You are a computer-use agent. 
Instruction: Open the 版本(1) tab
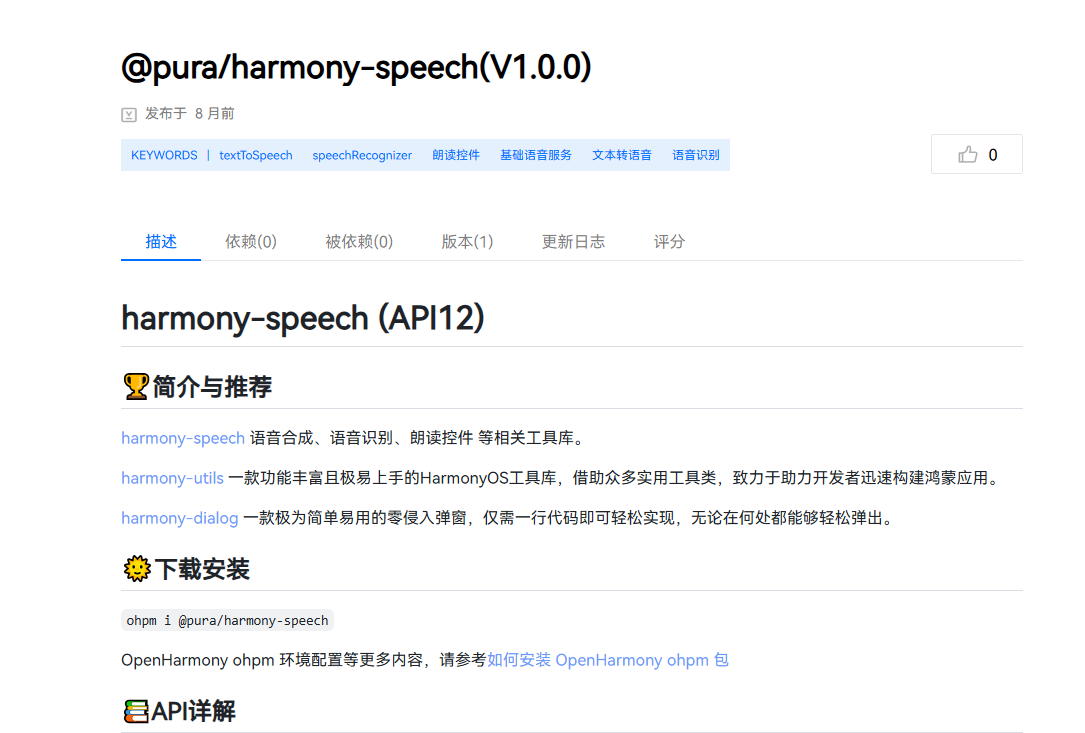pos(466,241)
